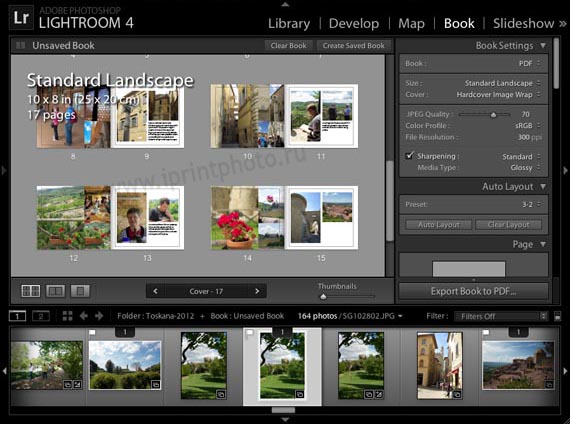Click Create Saved Book button
Viewport: 570px width, 424px height.
click(353, 45)
